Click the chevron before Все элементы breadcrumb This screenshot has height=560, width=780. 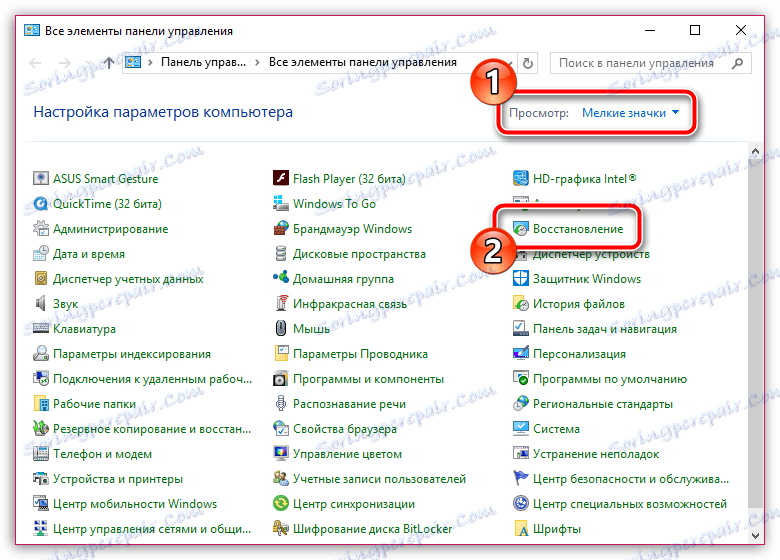[x=257, y=63]
